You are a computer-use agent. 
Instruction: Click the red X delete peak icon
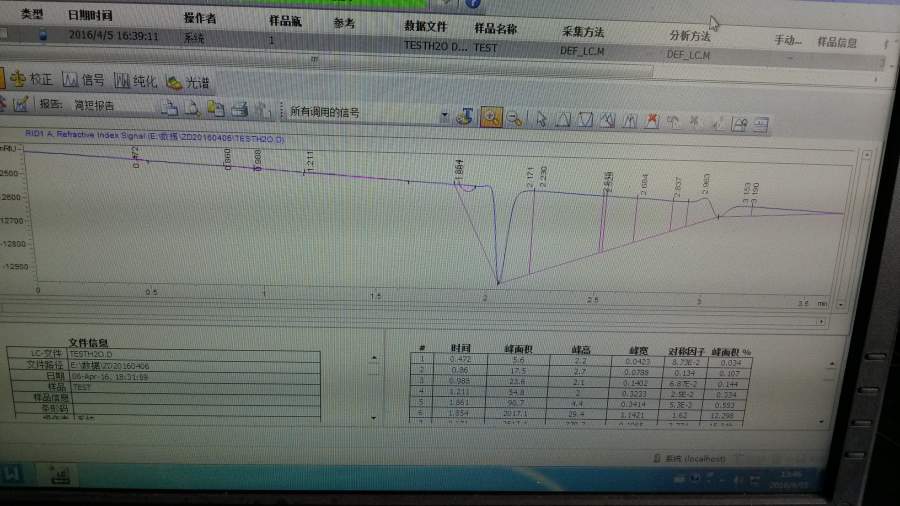(x=652, y=121)
